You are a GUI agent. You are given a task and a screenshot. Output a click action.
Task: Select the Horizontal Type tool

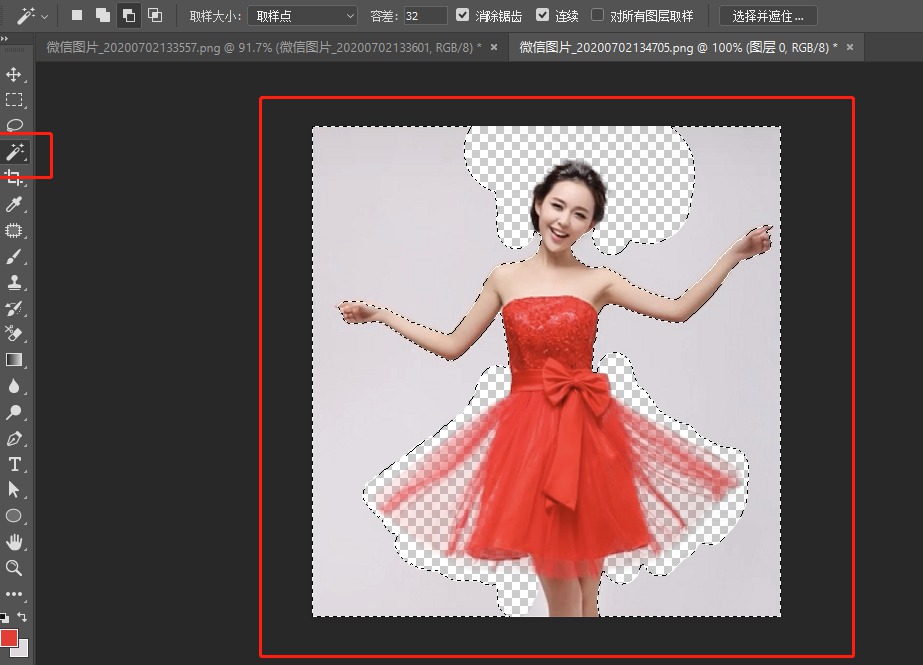pos(13,464)
